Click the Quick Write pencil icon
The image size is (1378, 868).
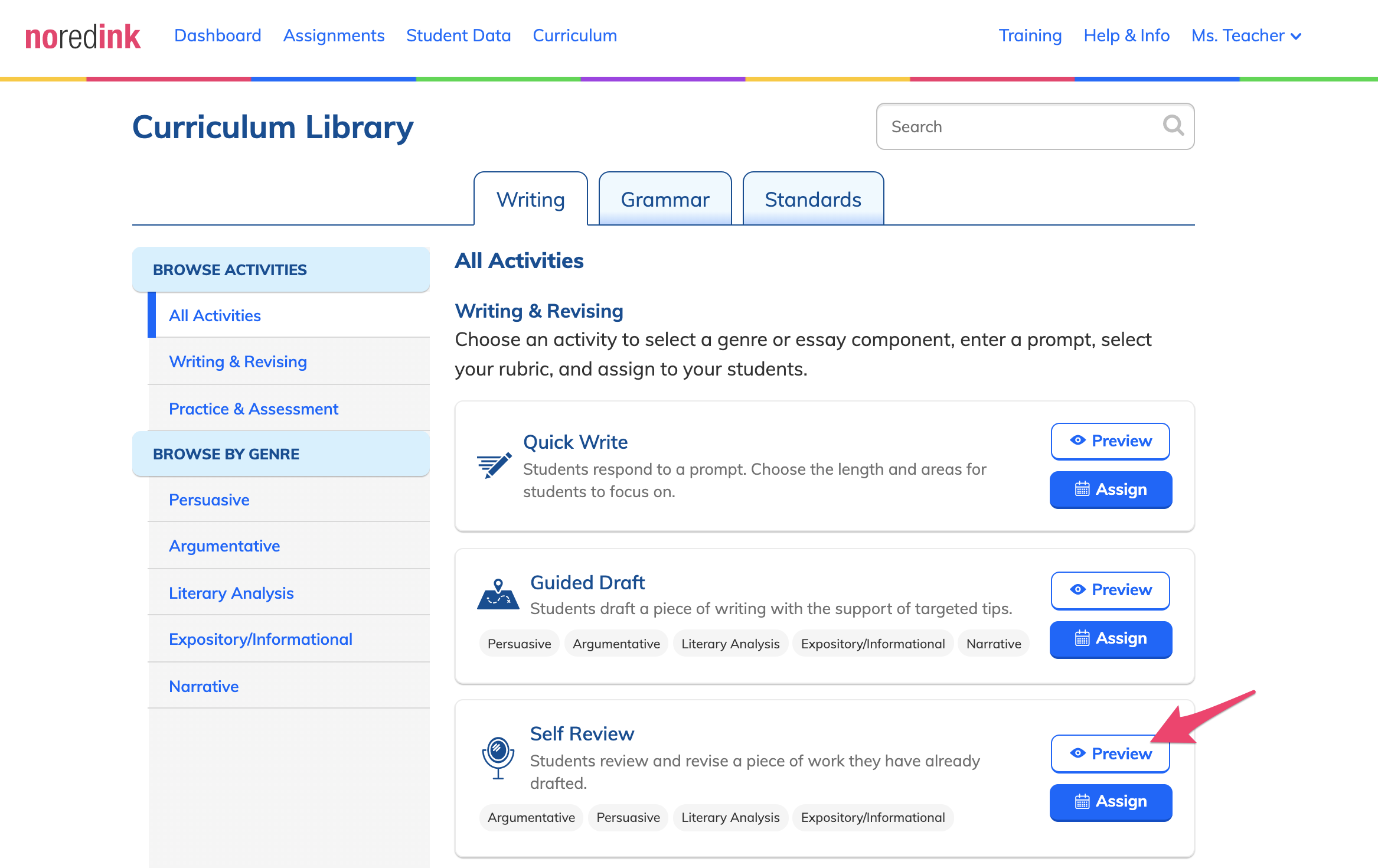point(494,466)
